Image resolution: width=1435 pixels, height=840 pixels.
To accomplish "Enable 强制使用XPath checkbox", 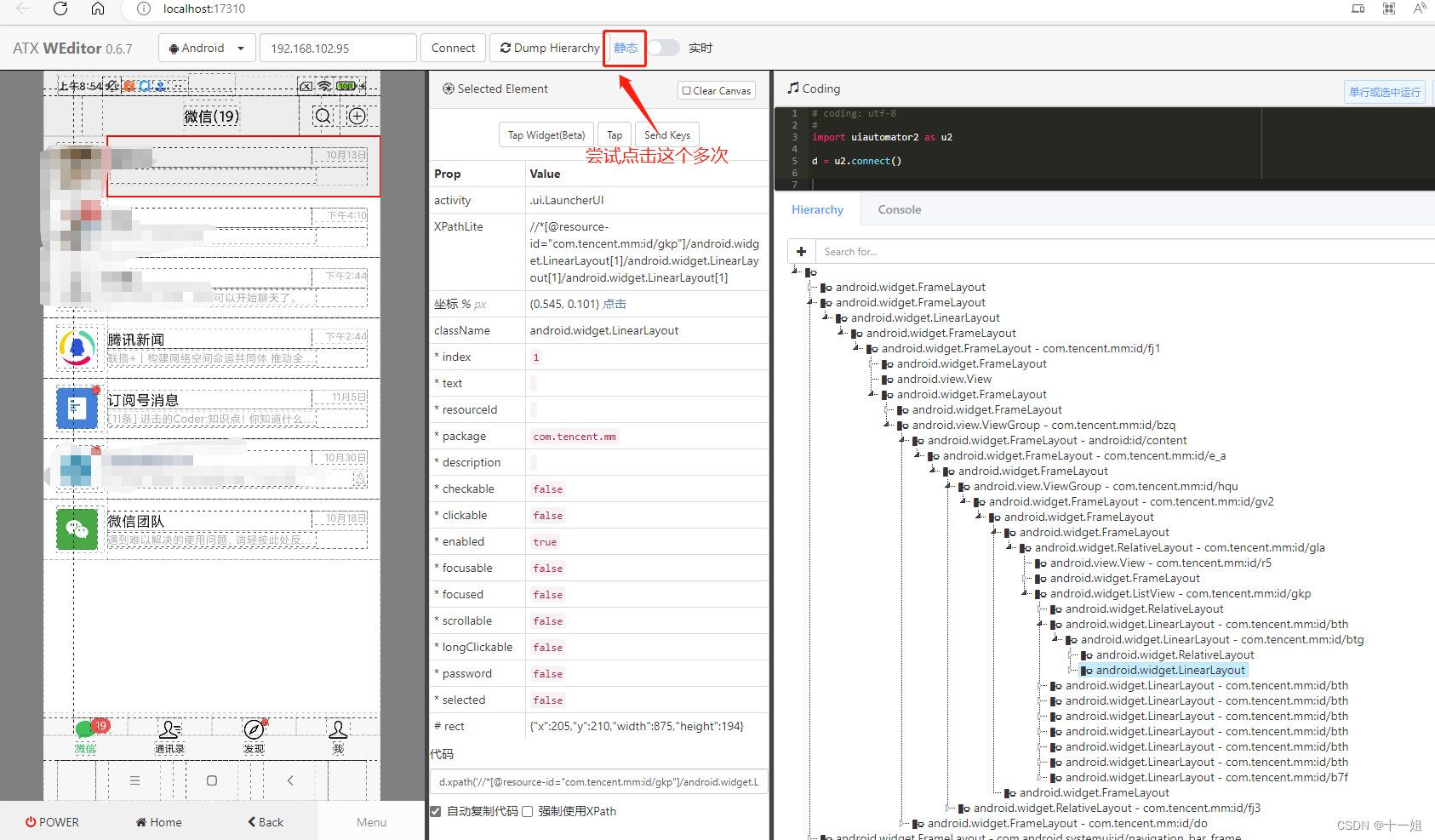I will [x=528, y=811].
